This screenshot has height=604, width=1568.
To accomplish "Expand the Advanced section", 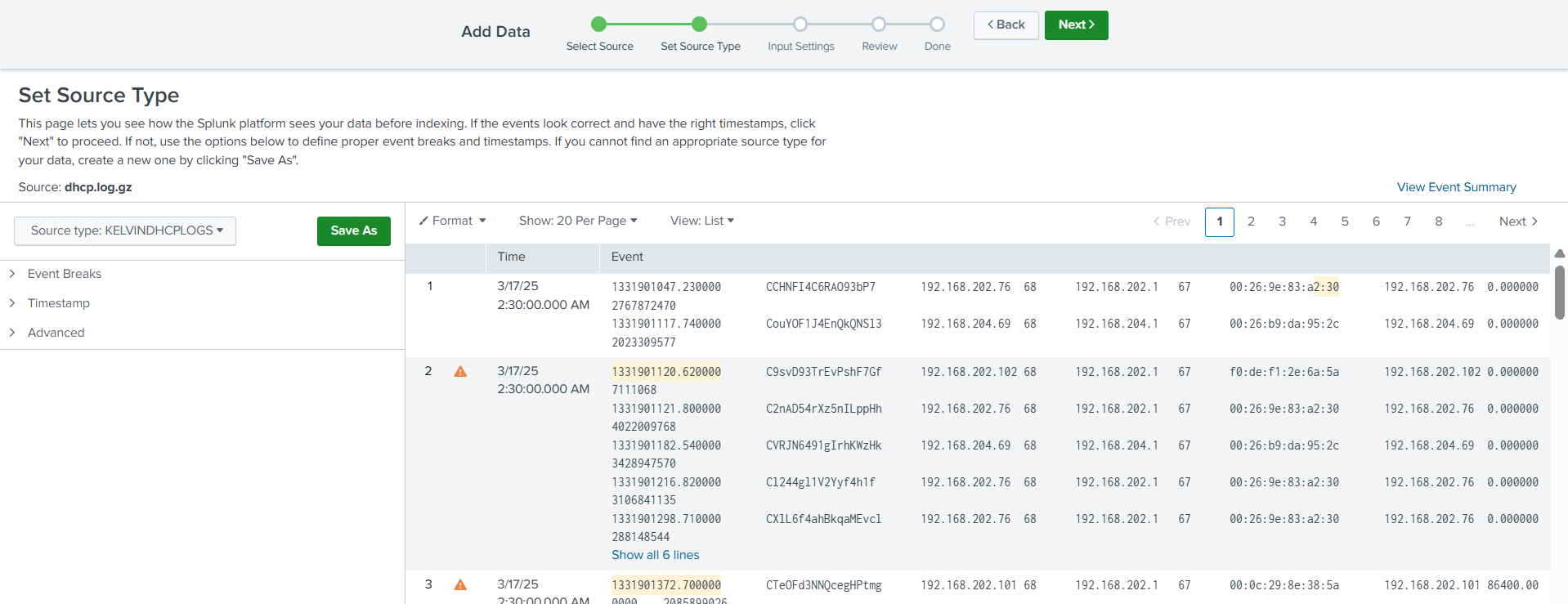I will tap(56, 333).
